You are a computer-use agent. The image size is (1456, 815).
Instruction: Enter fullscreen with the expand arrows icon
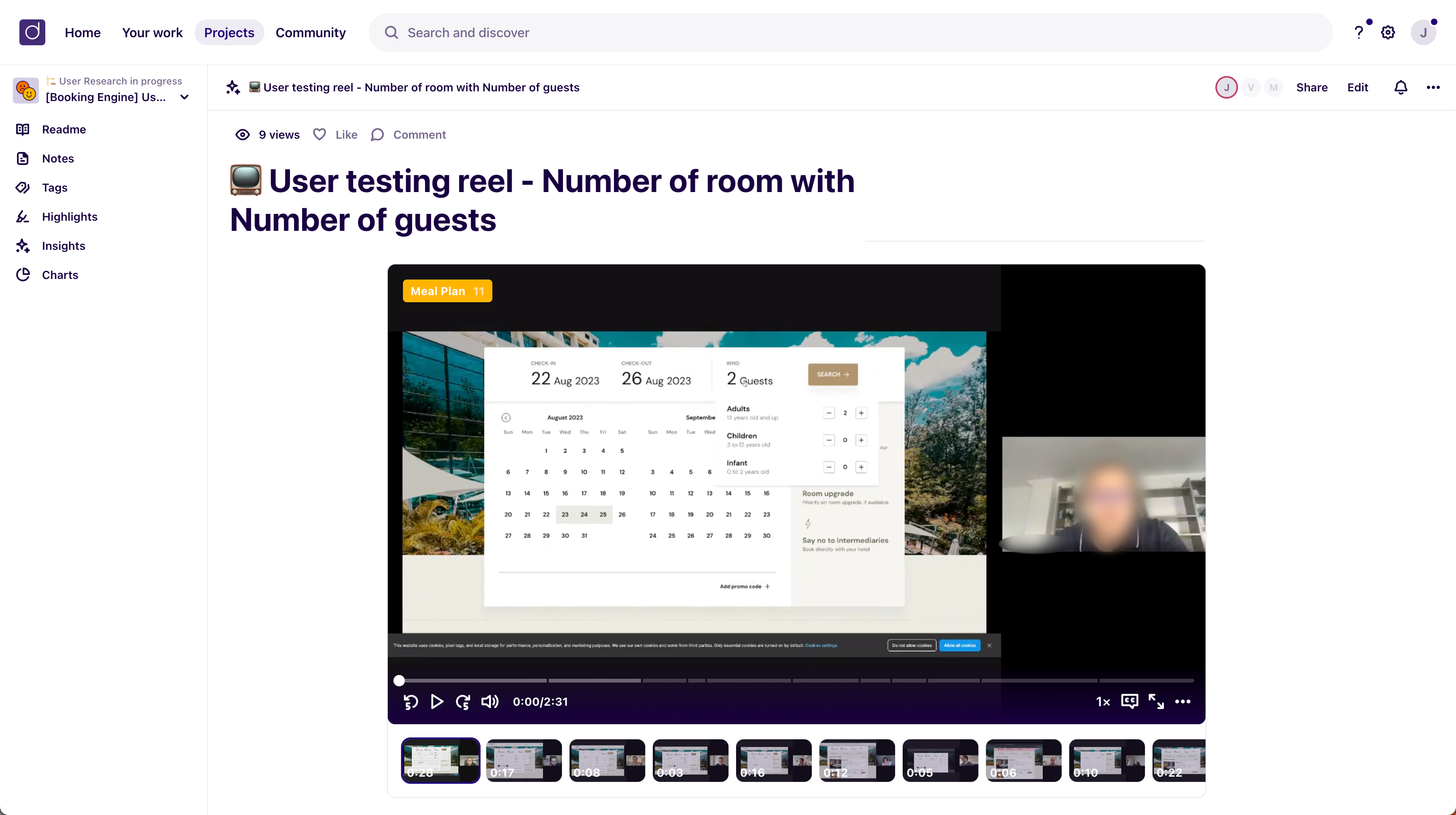[x=1156, y=701]
